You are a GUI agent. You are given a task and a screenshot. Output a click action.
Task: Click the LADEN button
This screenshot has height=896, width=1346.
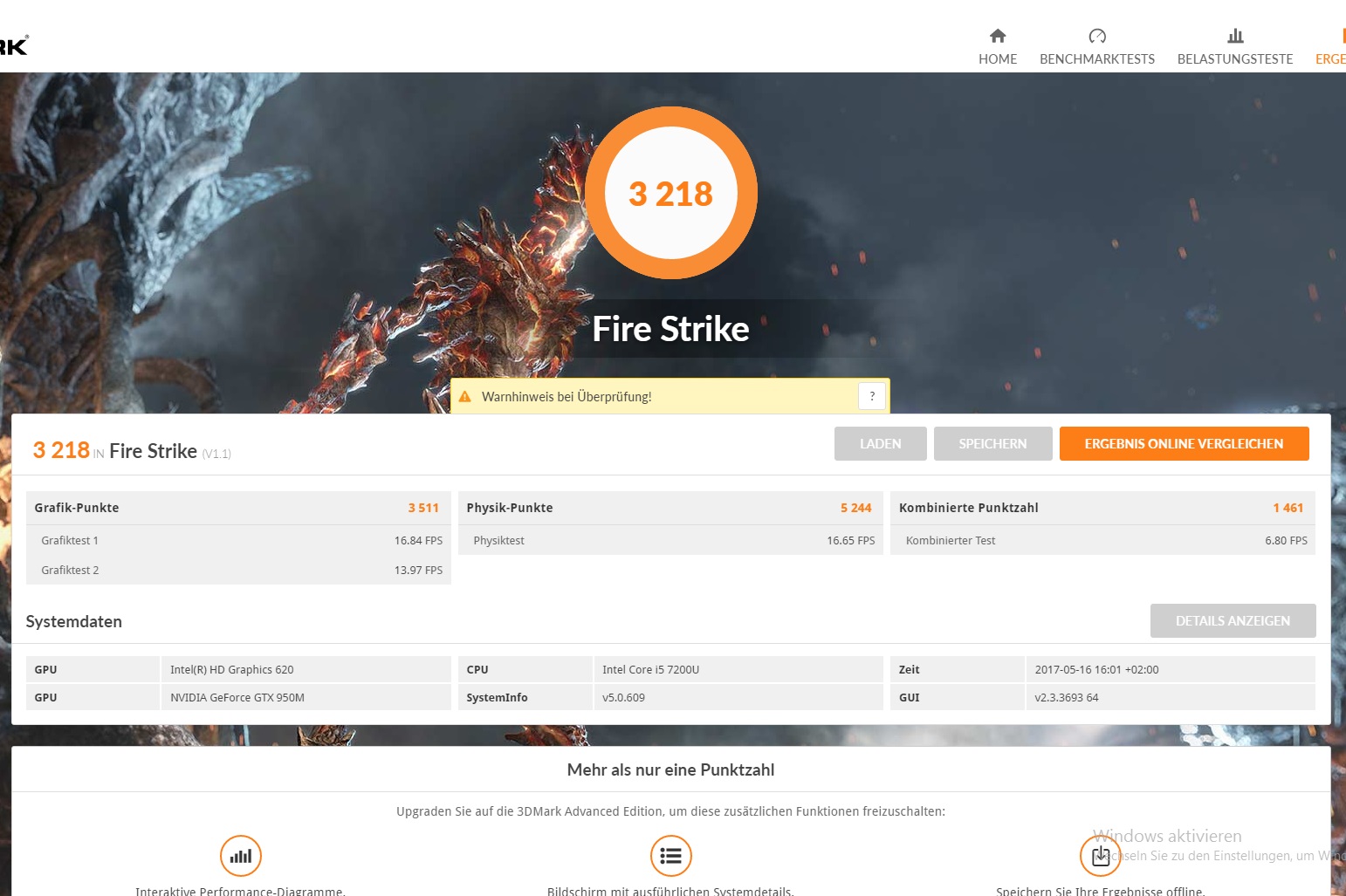pos(880,443)
